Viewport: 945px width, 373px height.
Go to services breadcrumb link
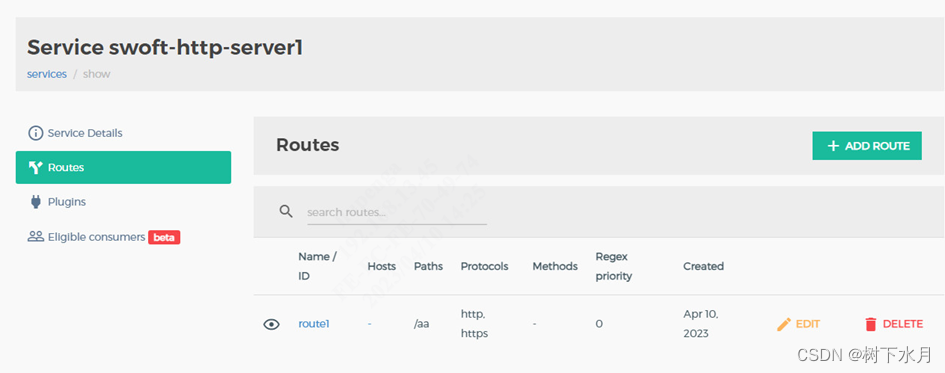47,74
